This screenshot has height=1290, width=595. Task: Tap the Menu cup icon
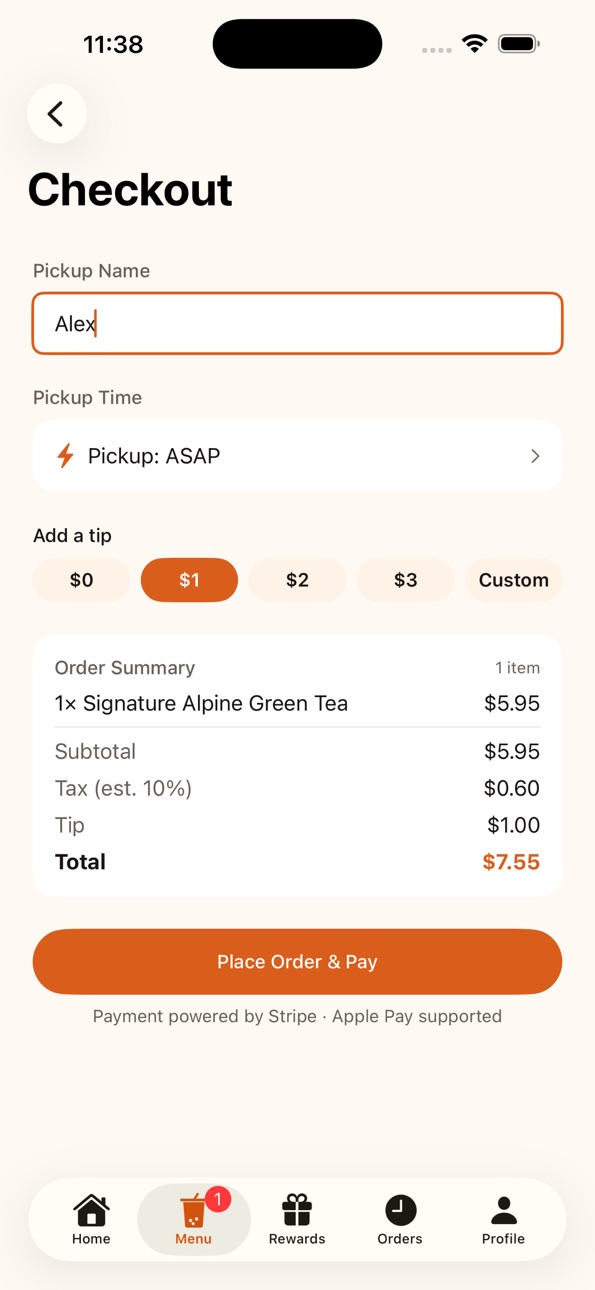193,1211
